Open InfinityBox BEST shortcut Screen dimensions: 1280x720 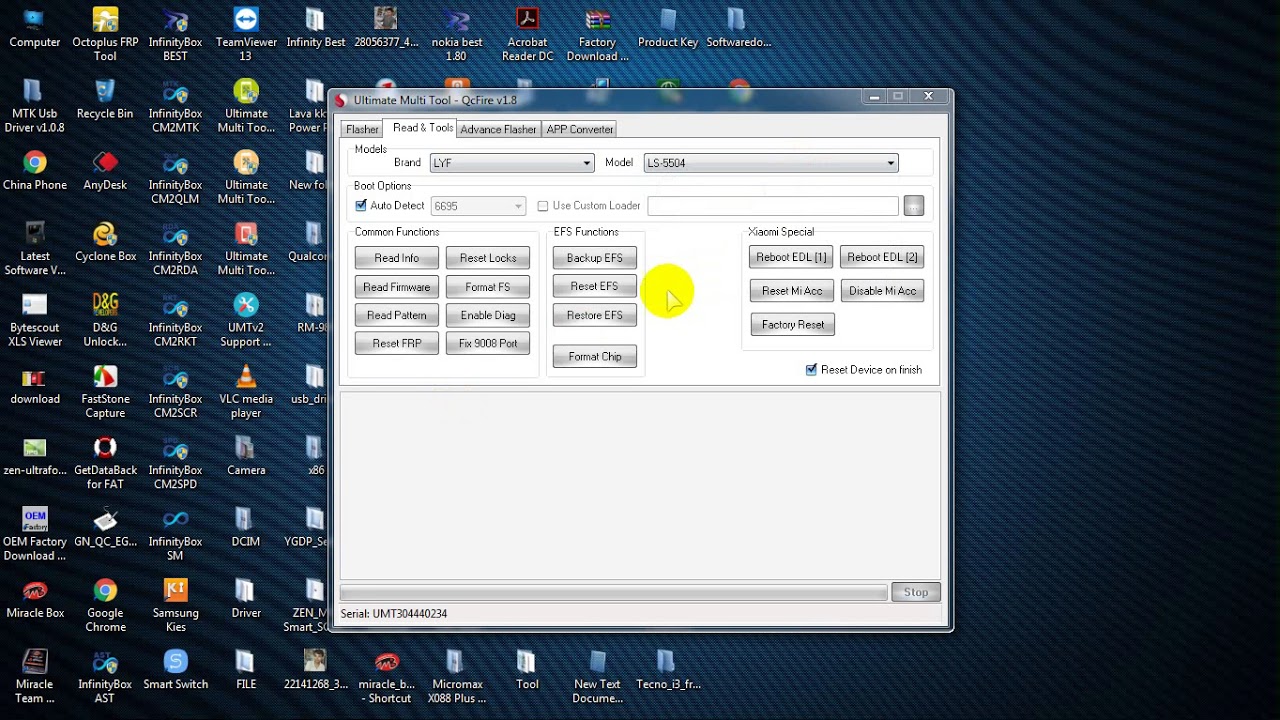pos(175,34)
